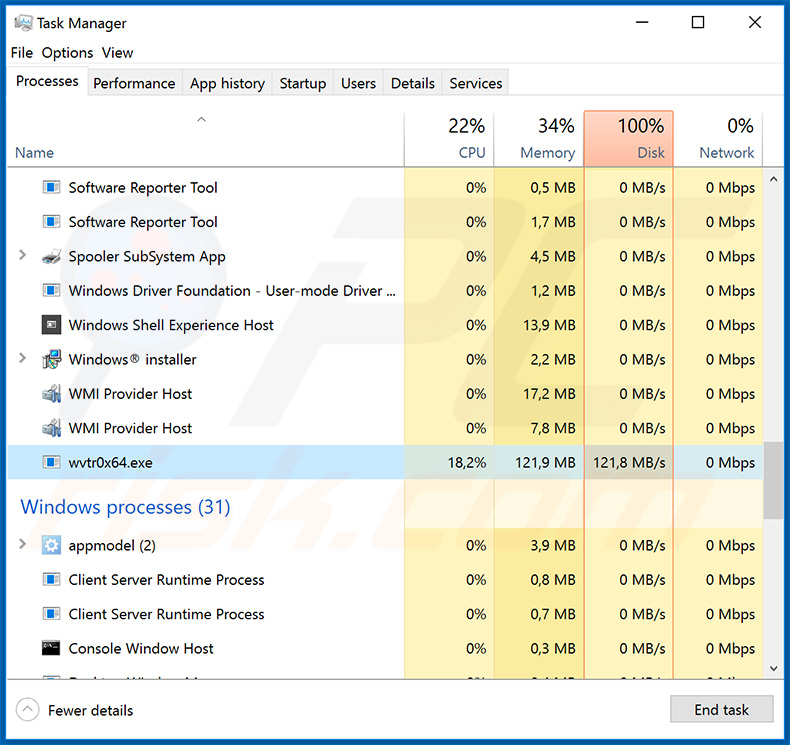This screenshot has width=790, height=745.
Task: Click the 13,9 MB memory value
Action: (x=549, y=325)
